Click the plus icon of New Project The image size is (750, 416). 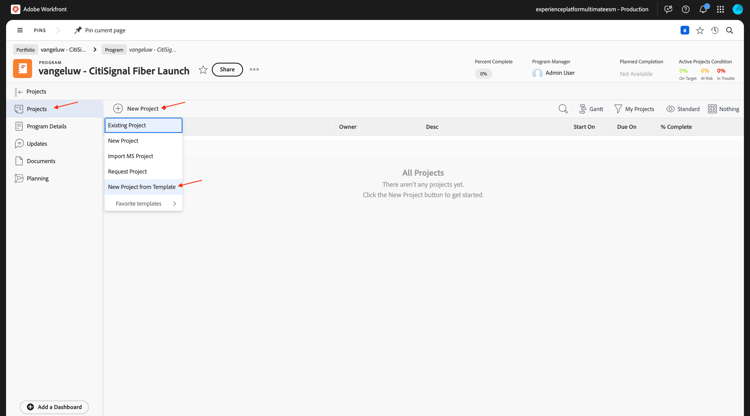point(118,109)
